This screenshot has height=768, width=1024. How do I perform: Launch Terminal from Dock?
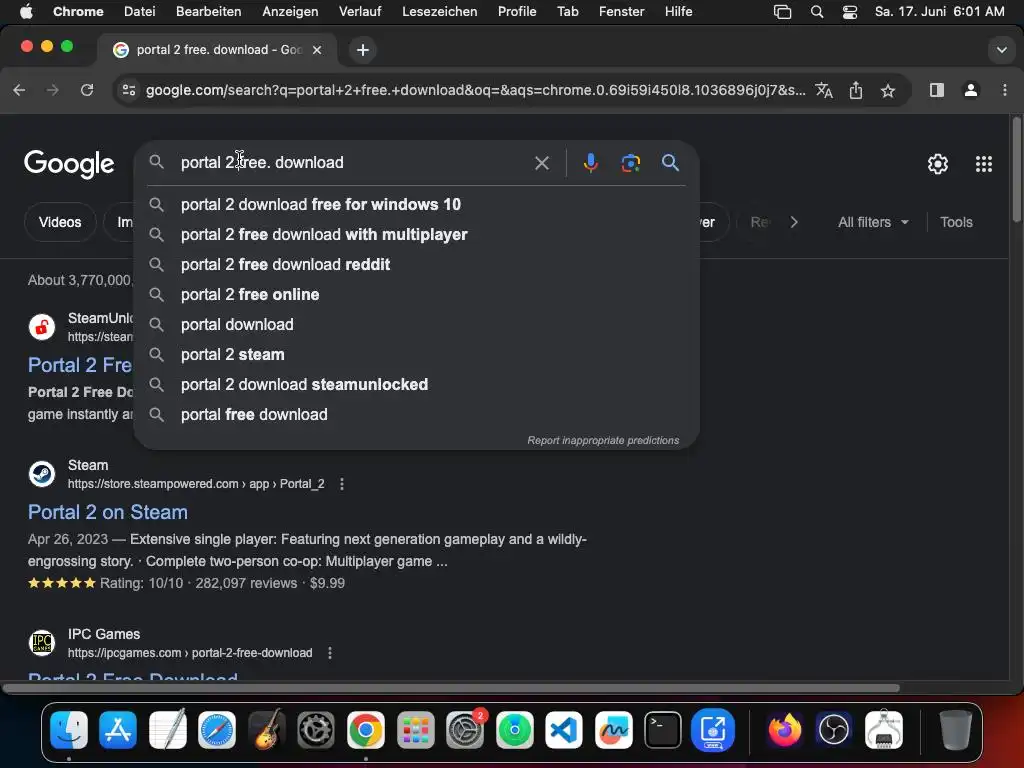[x=663, y=729]
